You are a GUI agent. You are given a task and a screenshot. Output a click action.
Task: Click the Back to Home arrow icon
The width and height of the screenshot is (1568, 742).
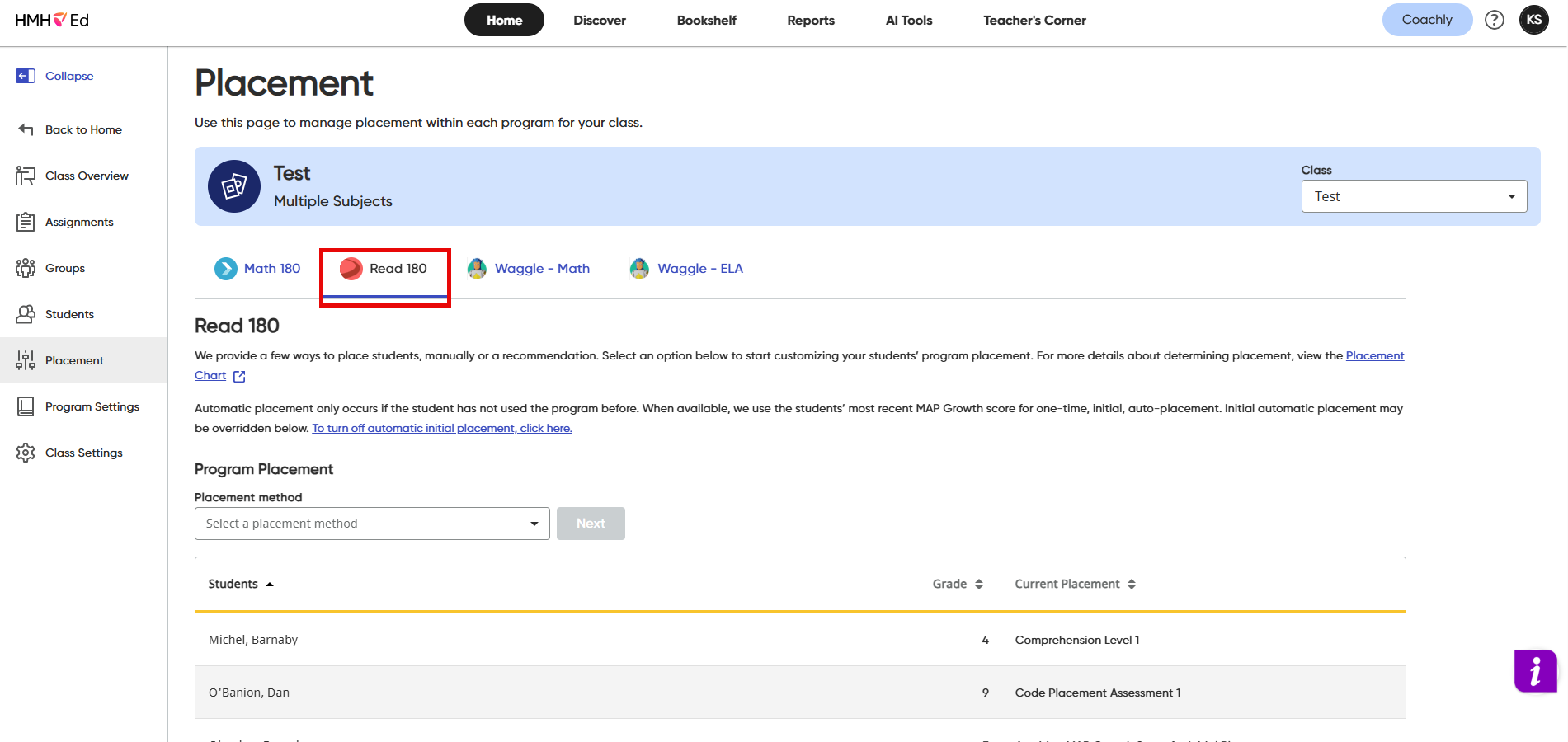click(x=26, y=129)
